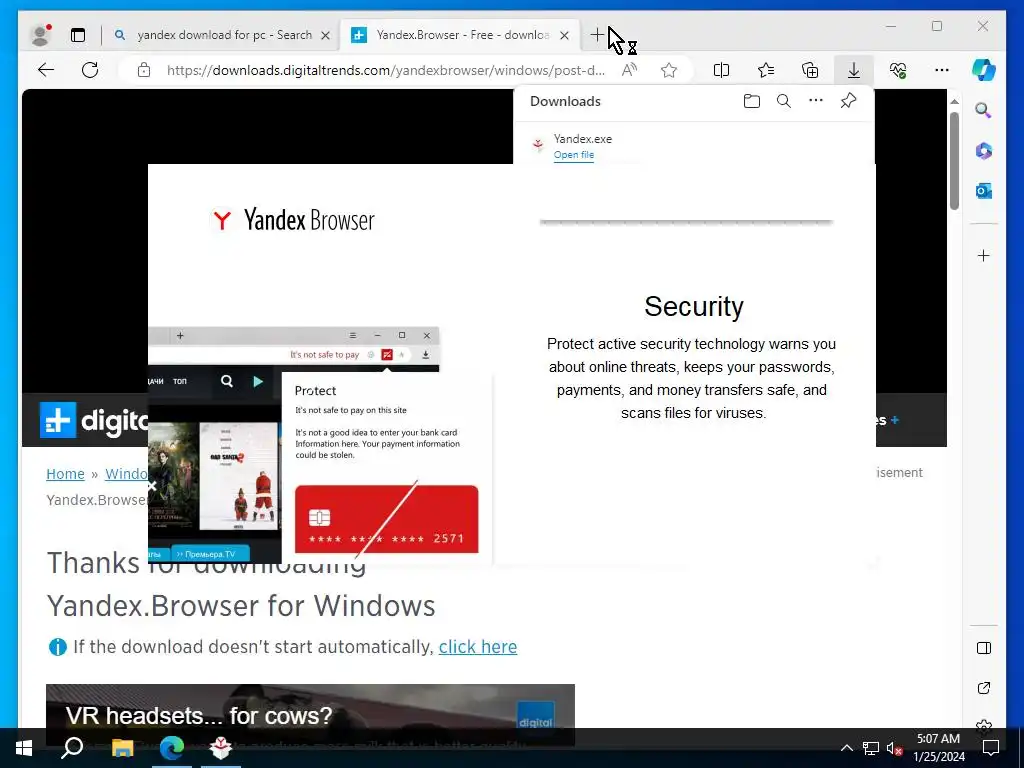Toggle the Downloads toolbar button
This screenshot has height=768, width=1024.
[x=854, y=70]
